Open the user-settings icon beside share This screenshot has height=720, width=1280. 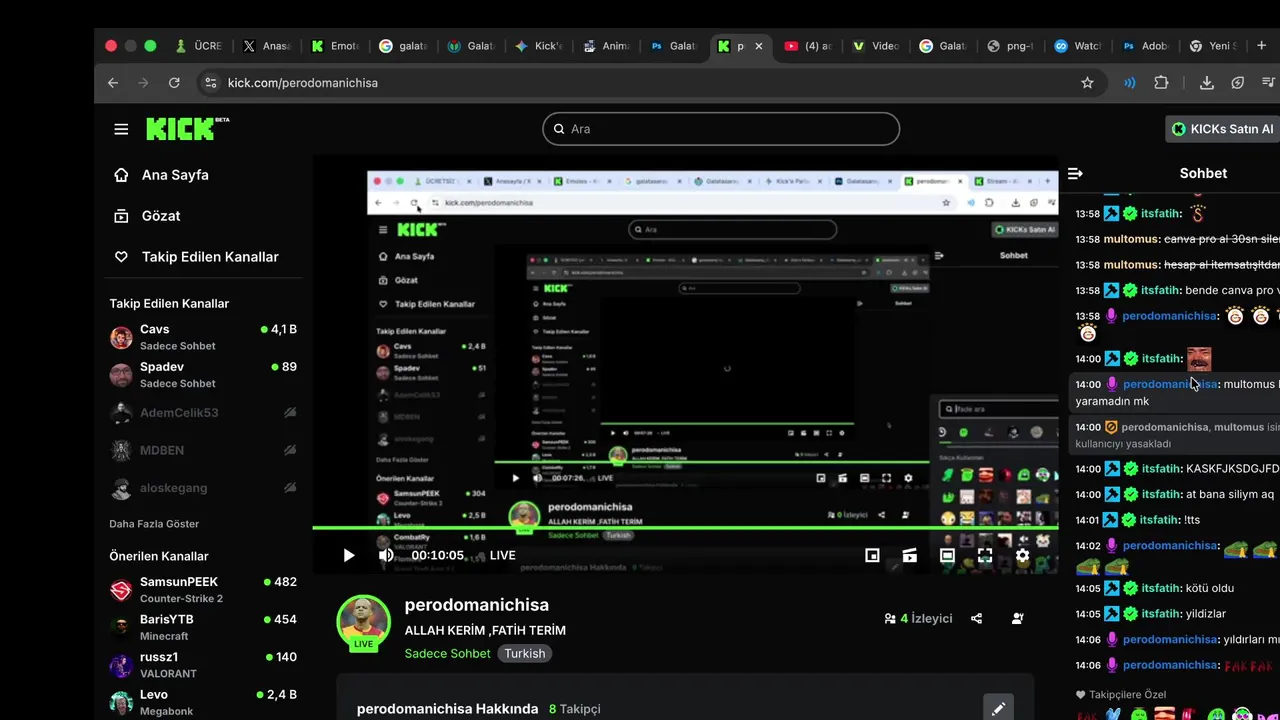pyautogui.click(x=1018, y=618)
